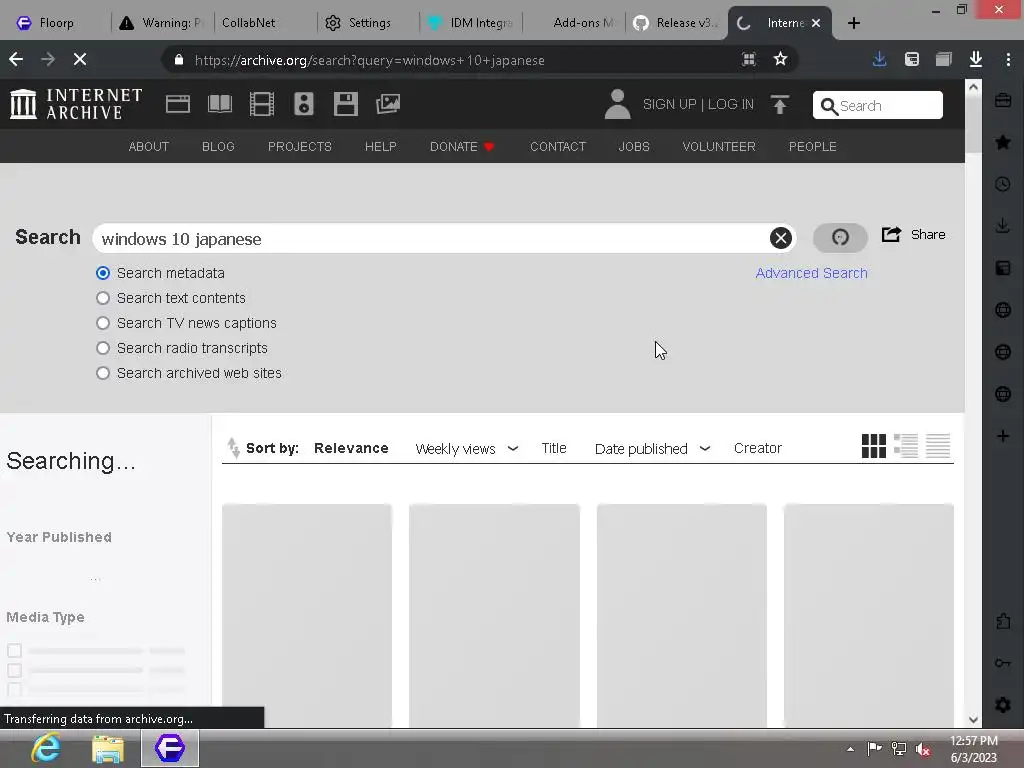Clear the search query with X button
This screenshot has width=1024, height=768.
(780, 238)
